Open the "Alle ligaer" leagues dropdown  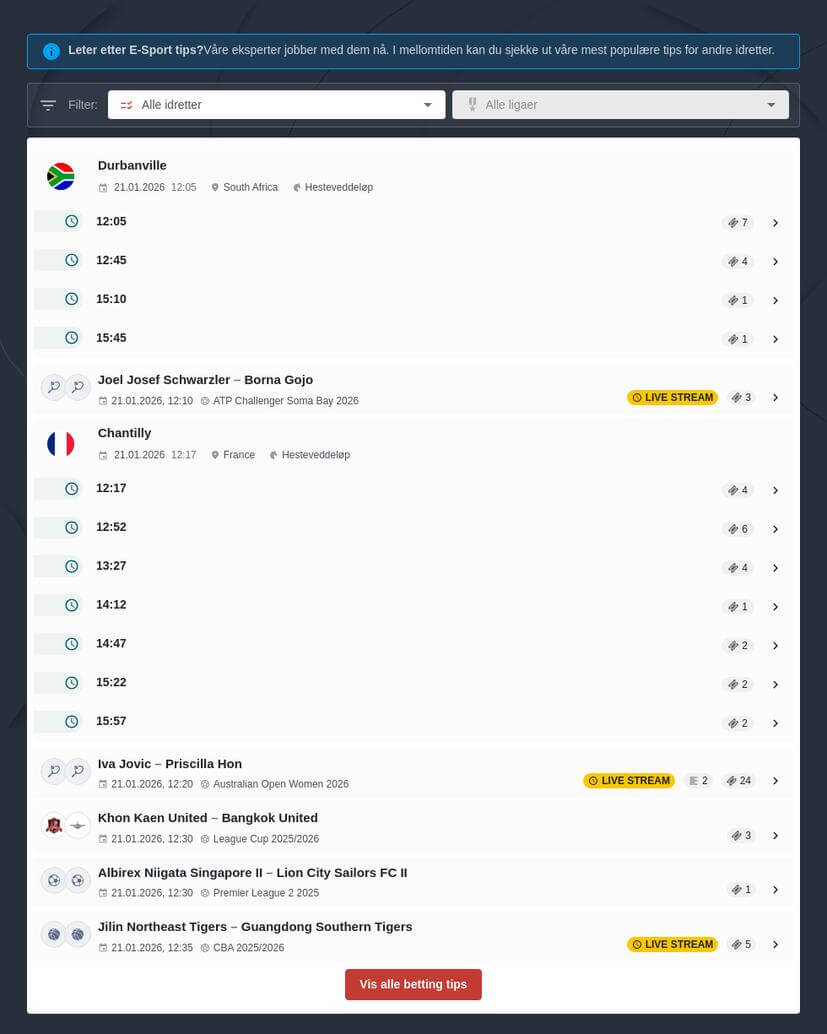620,104
